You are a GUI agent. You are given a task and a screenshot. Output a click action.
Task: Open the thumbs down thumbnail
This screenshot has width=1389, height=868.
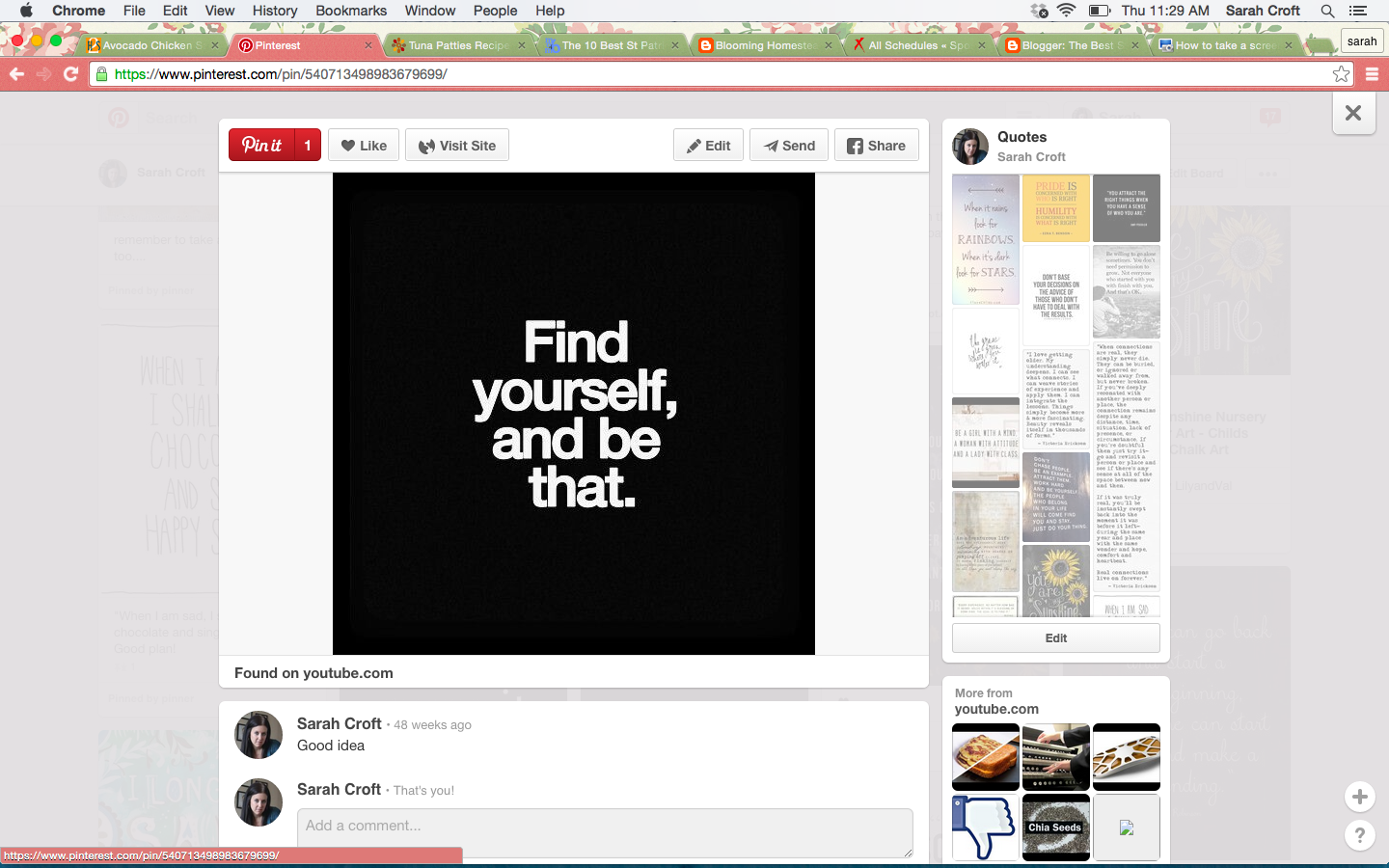click(x=986, y=827)
